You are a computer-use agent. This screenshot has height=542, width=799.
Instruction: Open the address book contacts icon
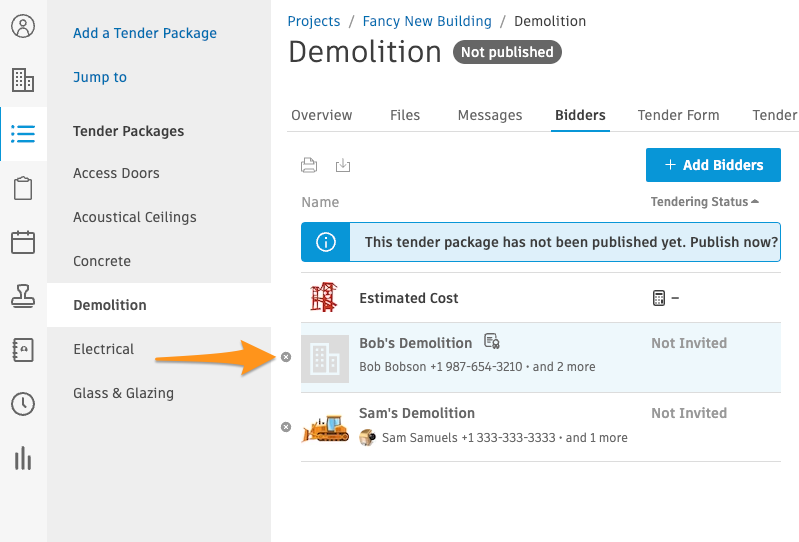[x=23, y=350]
